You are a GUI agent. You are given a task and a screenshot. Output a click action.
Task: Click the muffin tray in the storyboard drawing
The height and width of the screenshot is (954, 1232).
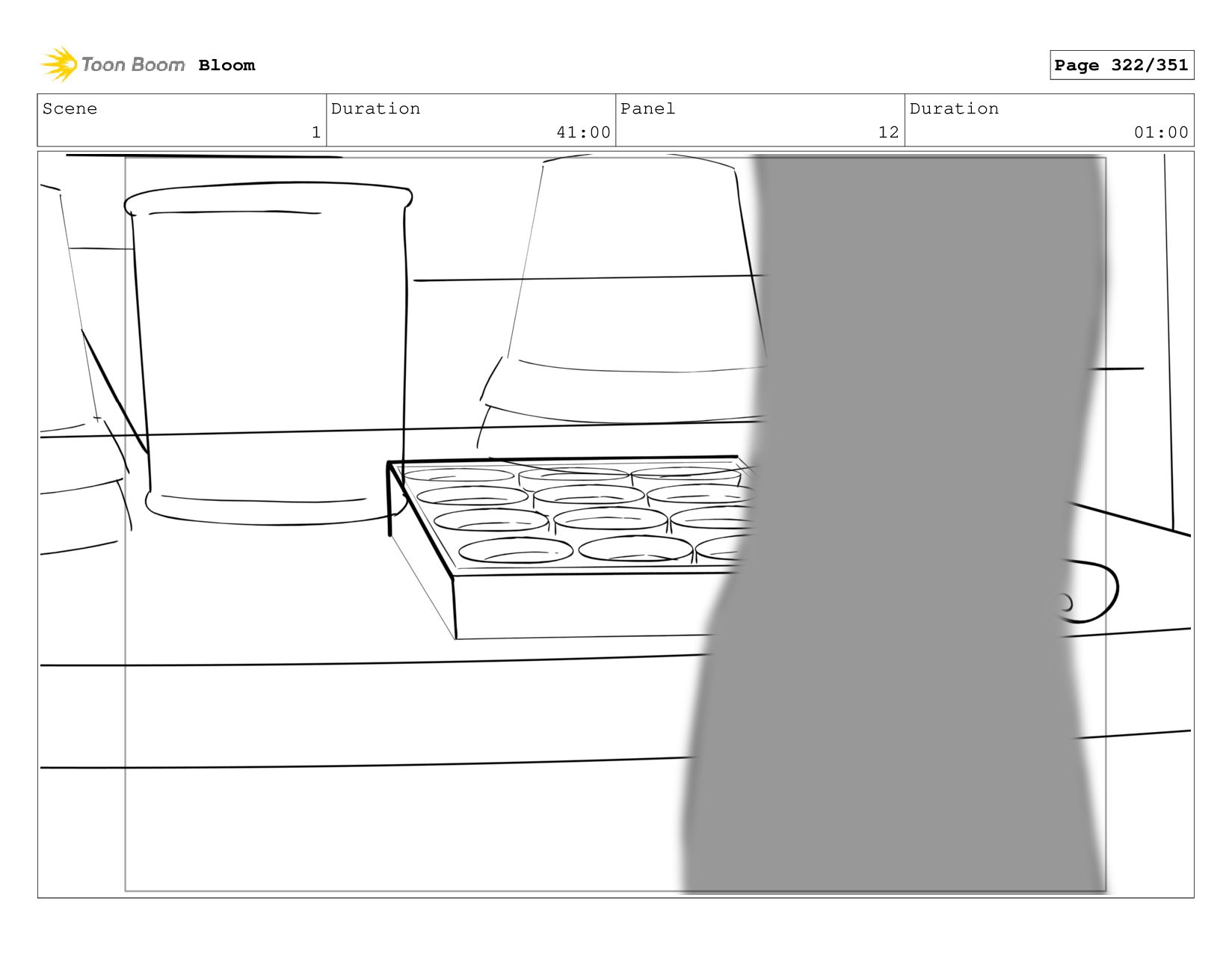pos(572,547)
